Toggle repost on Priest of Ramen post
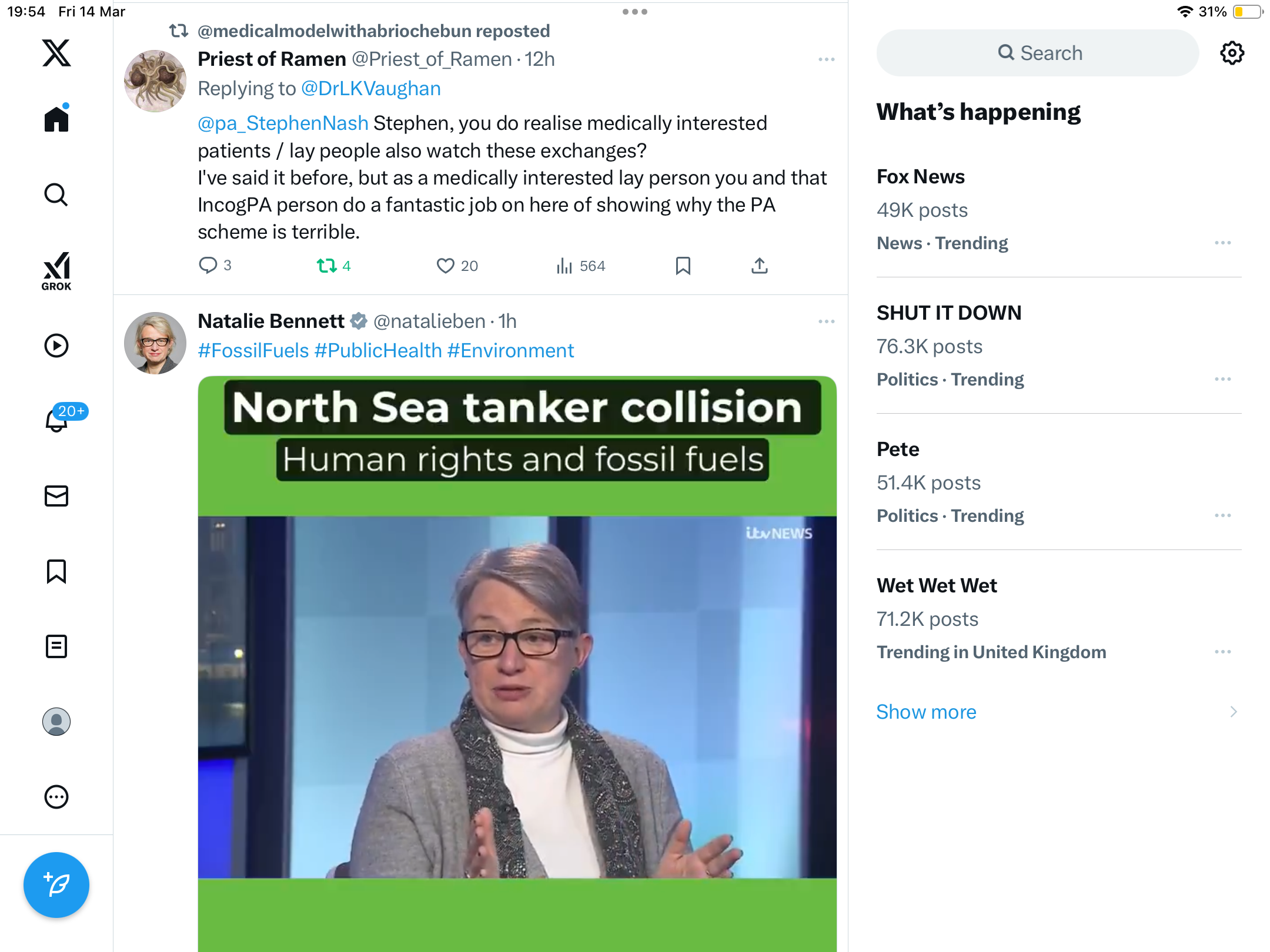 (x=333, y=266)
